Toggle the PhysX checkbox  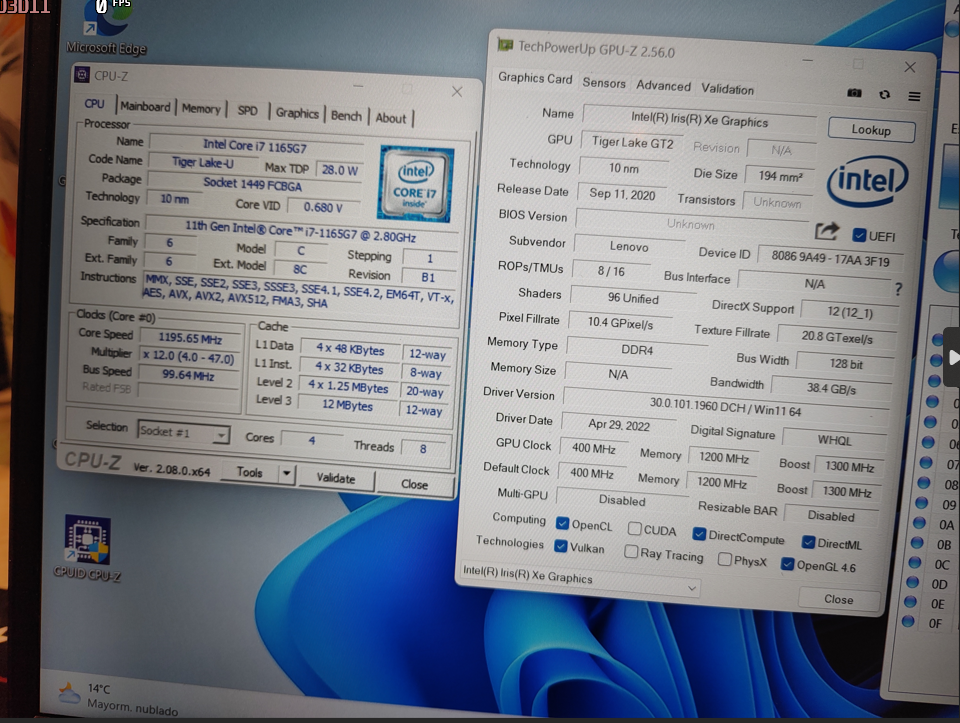(x=724, y=559)
